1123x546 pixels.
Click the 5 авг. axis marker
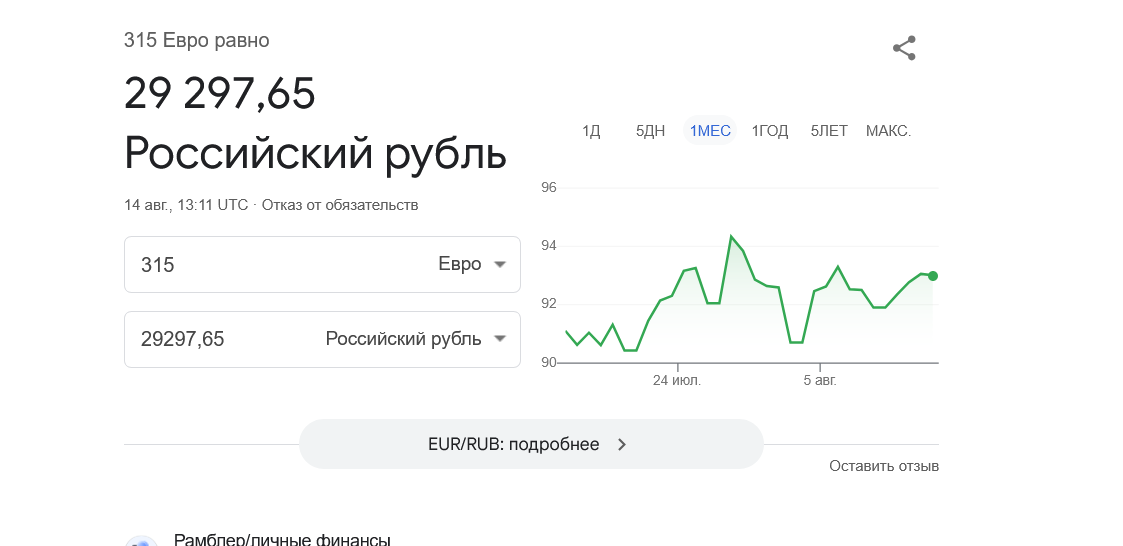pyautogui.click(x=820, y=380)
